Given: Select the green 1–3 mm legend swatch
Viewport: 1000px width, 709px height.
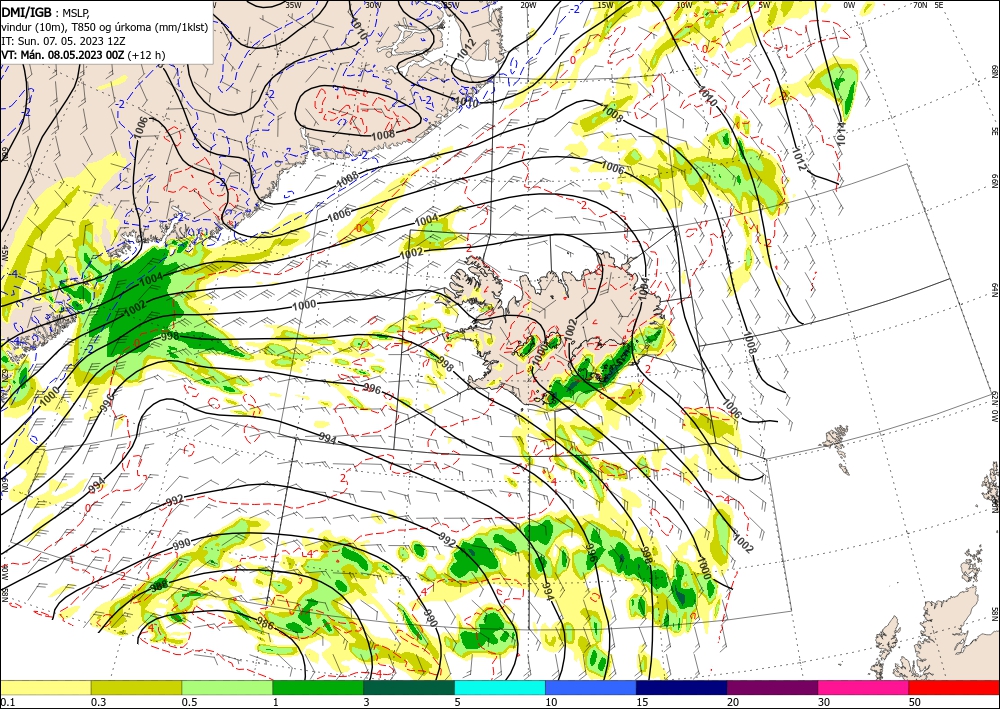Looking at the screenshot, I should pyautogui.click(x=318, y=687).
